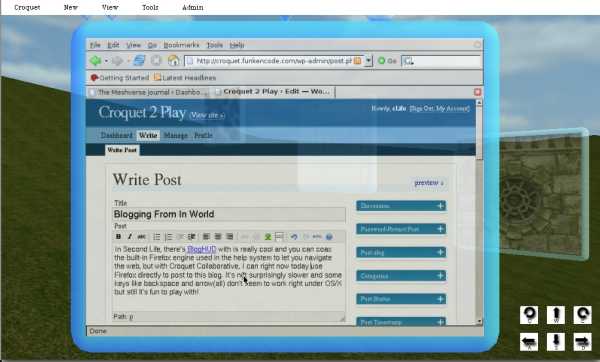Click the strafe-left arrow navigation button
Viewport: 600px width, 362px height.
(x=529, y=342)
